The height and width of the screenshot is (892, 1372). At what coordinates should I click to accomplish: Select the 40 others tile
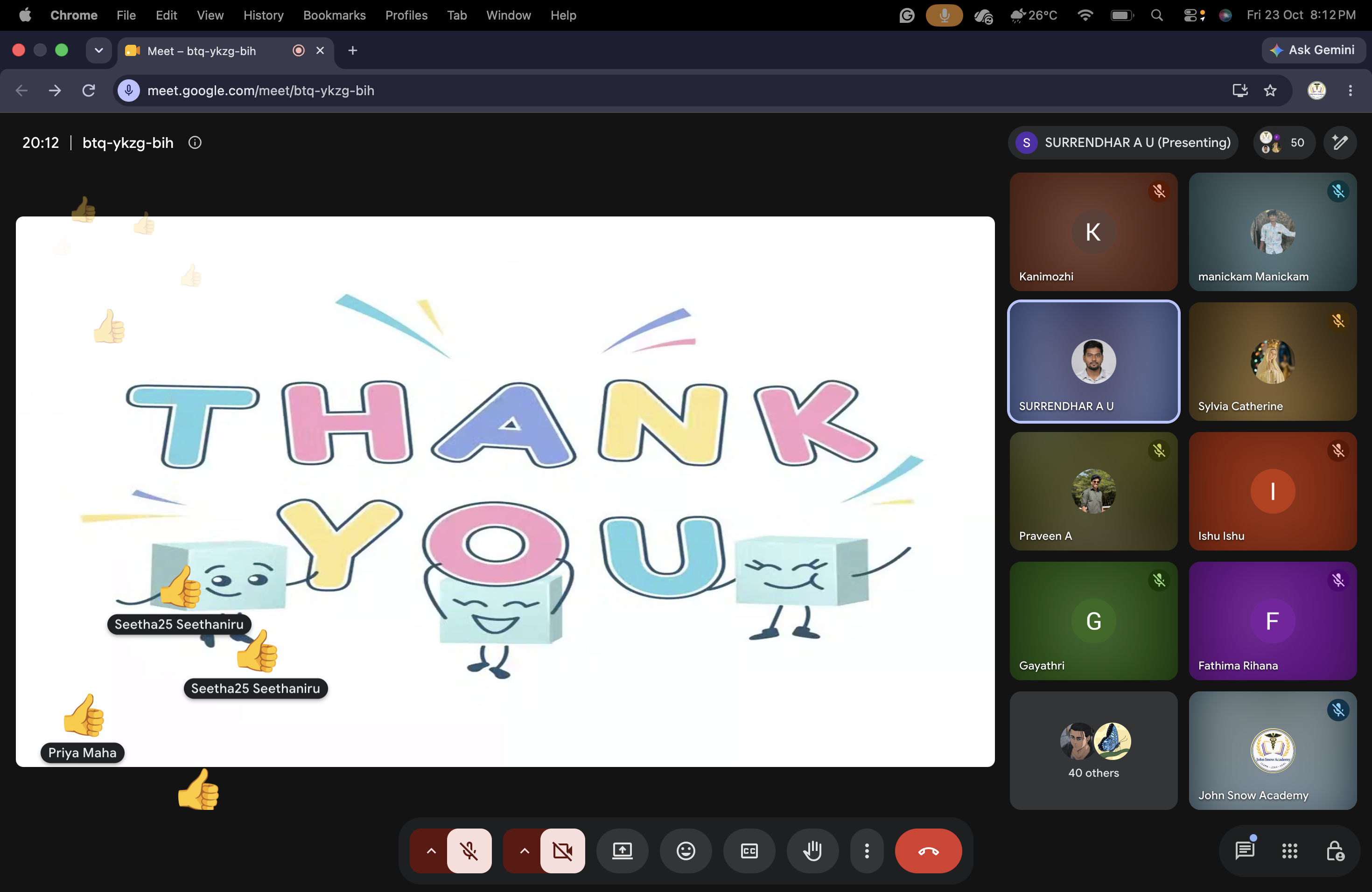point(1093,750)
